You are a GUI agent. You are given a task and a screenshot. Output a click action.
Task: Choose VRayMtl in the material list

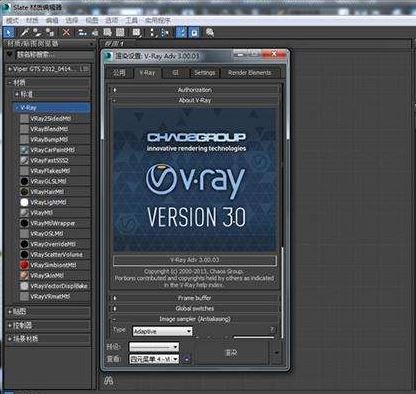click(x=41, y=213)
